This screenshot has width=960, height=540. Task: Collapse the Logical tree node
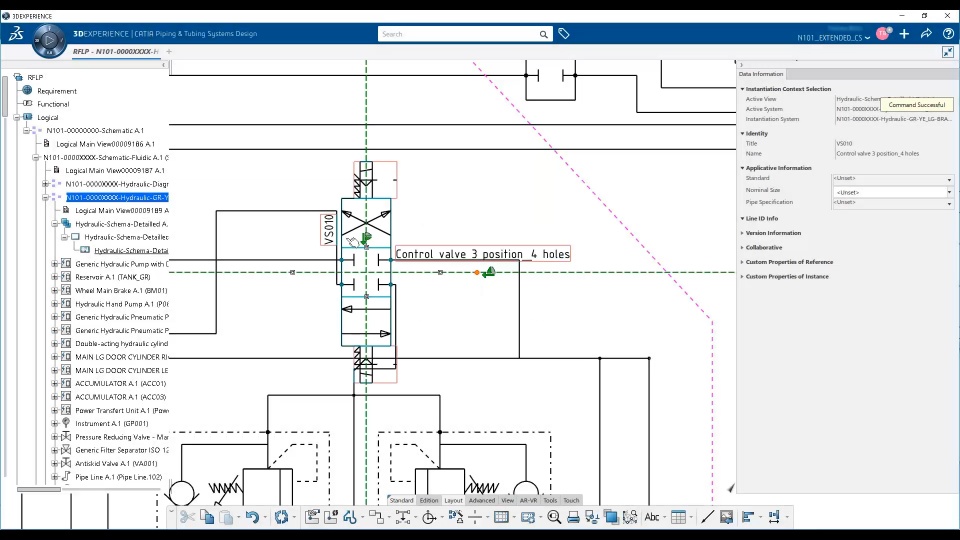click(17, 117)
